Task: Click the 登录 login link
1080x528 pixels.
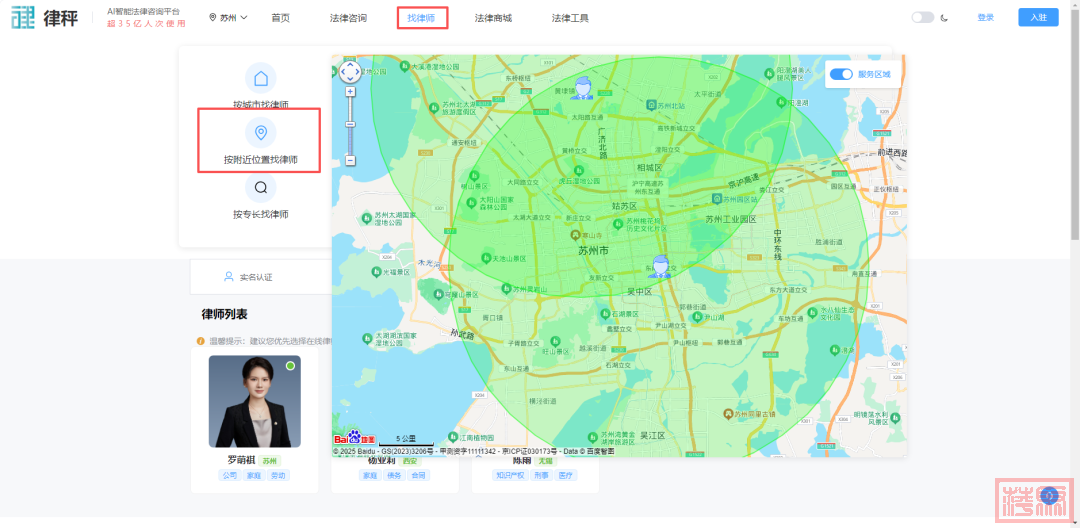Action: click(x=985, y=18)
